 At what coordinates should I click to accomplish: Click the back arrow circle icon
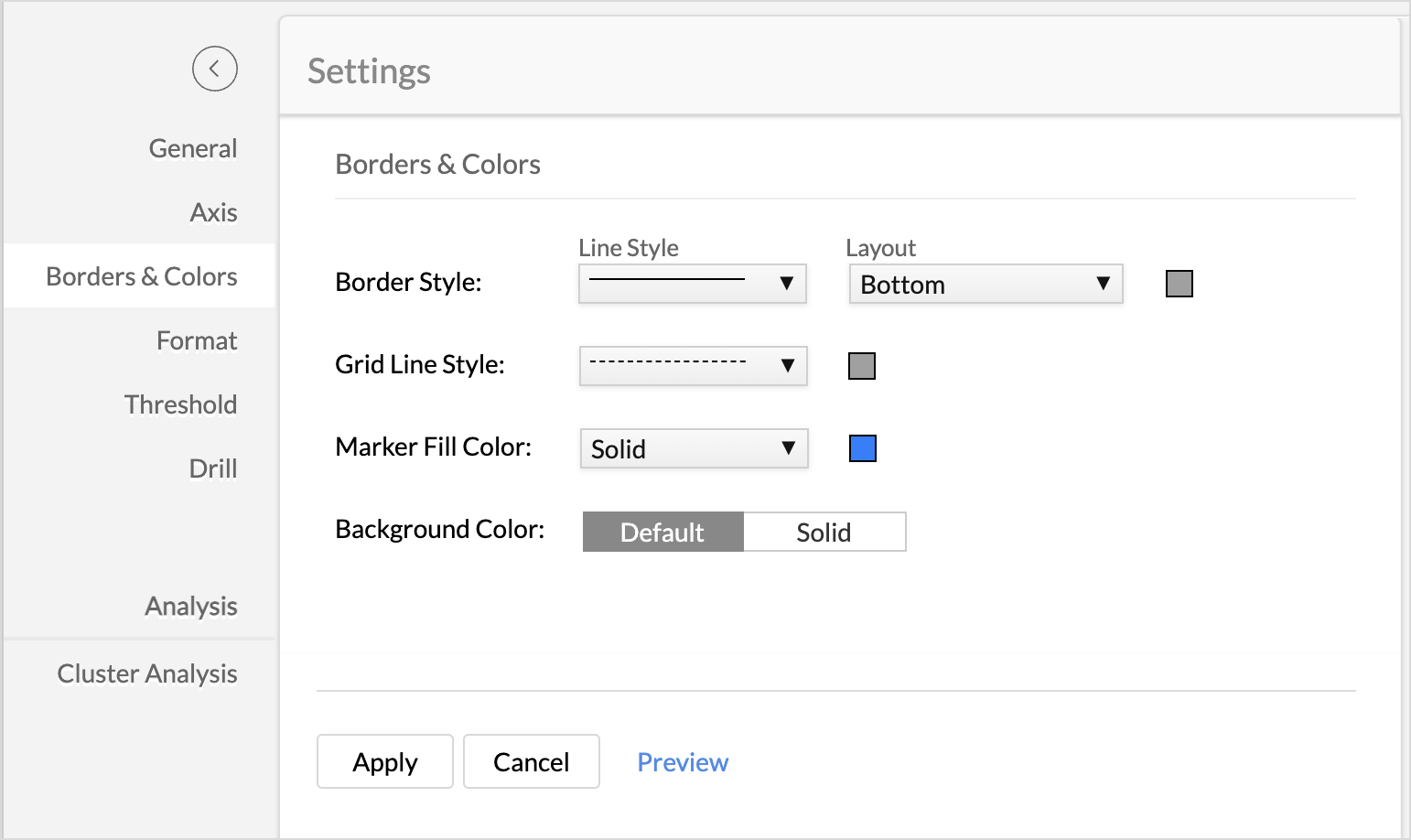(215, 69)
